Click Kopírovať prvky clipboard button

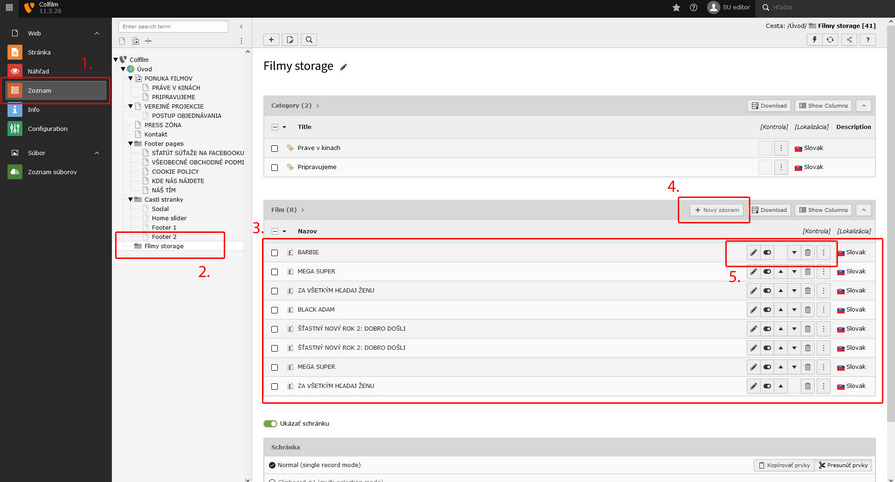click(x=784, y=465)
